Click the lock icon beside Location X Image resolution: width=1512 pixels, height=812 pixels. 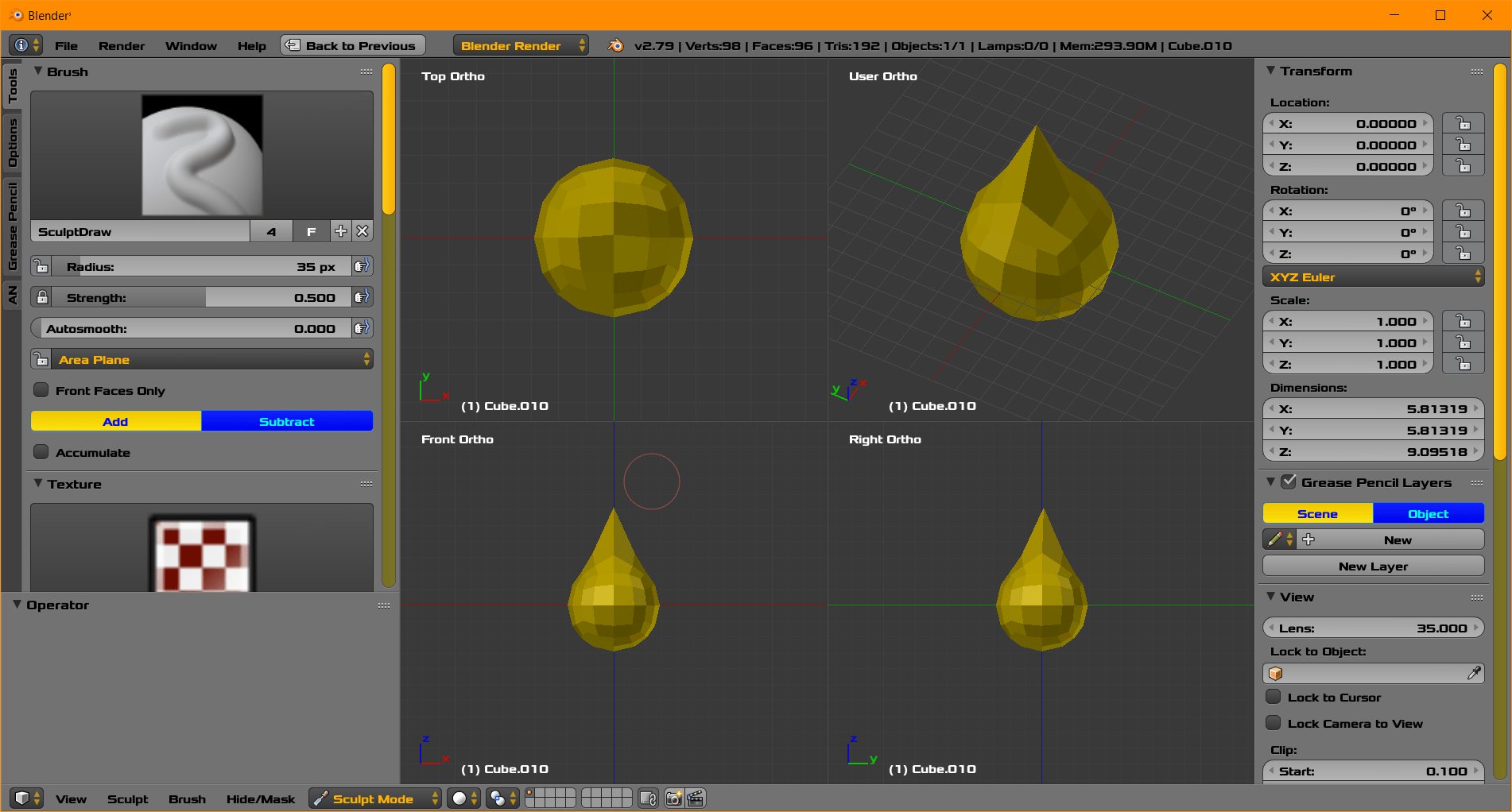point(1464,123)
